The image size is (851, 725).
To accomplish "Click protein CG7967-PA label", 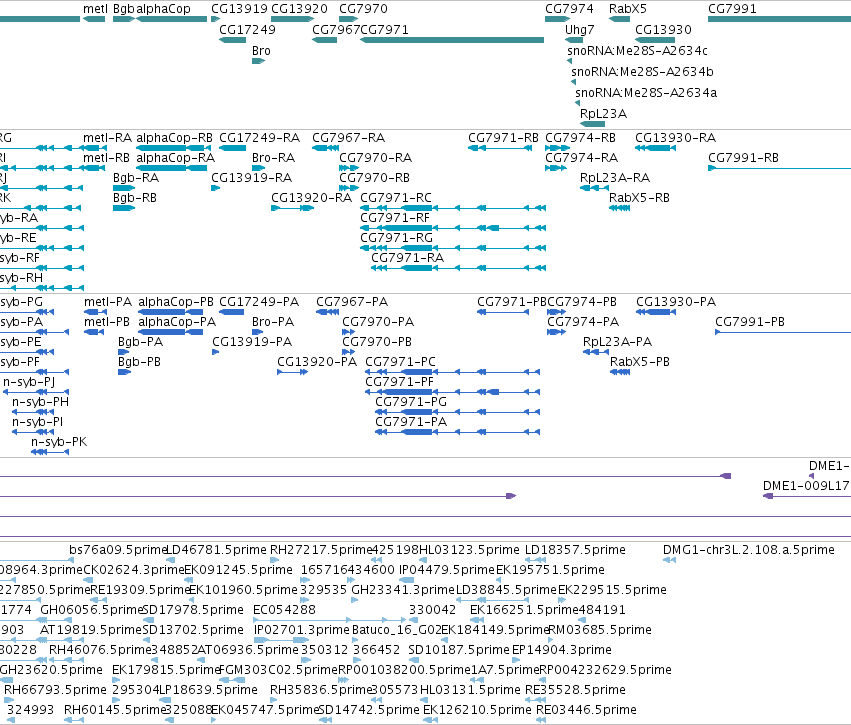I will (x=352, y=302).
